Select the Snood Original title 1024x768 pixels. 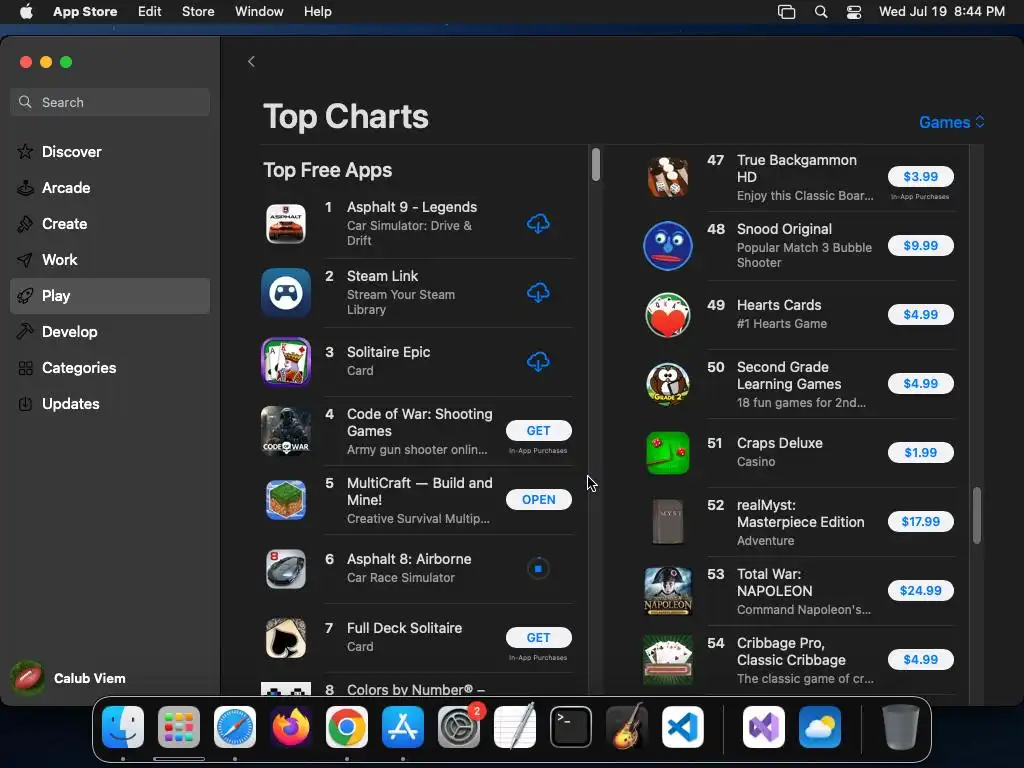(784, 229)
